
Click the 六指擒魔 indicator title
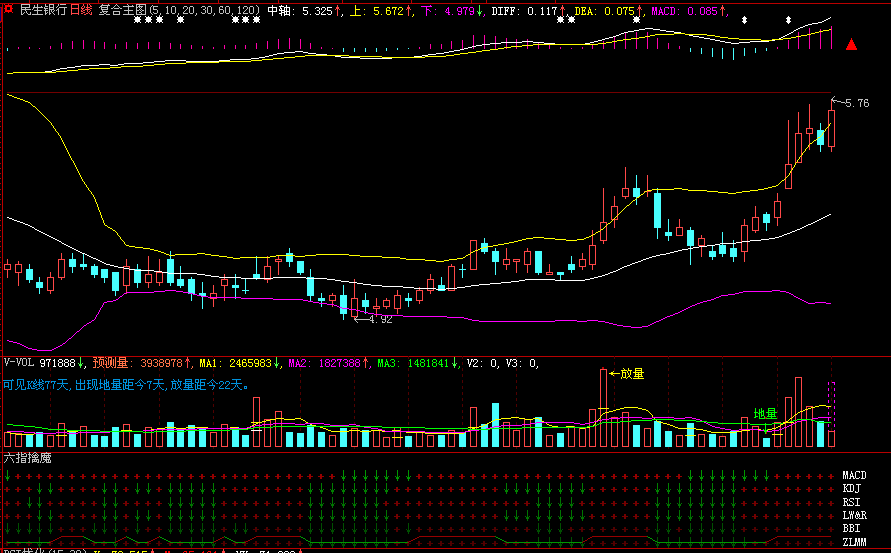[x=27, y=458]
